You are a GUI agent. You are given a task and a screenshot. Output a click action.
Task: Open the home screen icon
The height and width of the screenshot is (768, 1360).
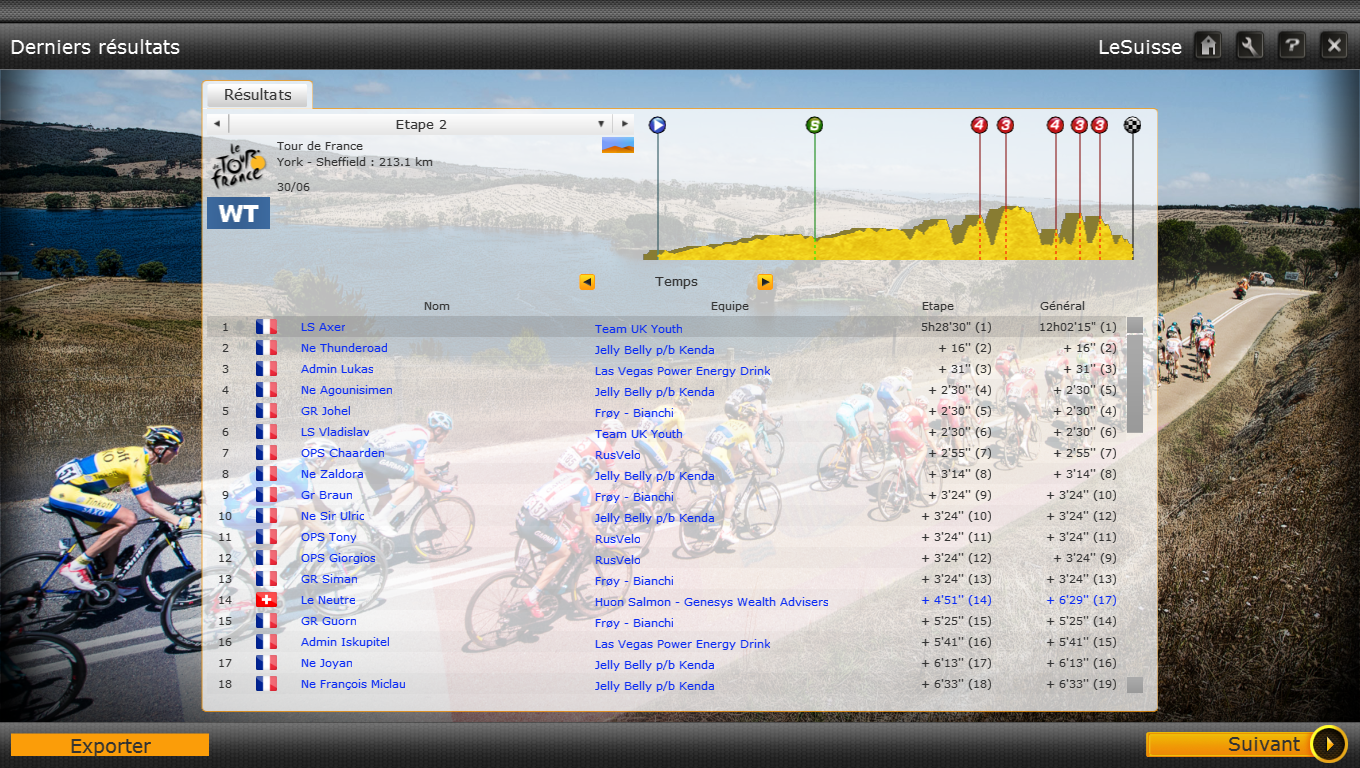click(1208, 46)
